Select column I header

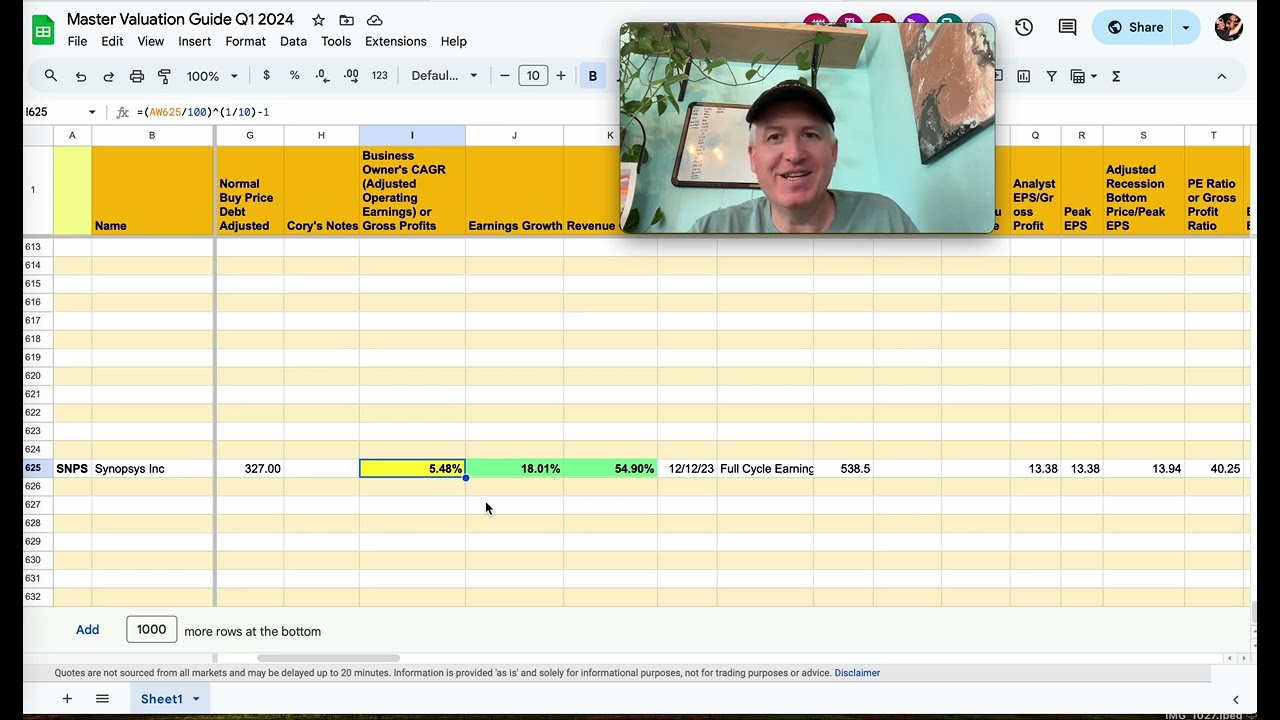point(412,135)
